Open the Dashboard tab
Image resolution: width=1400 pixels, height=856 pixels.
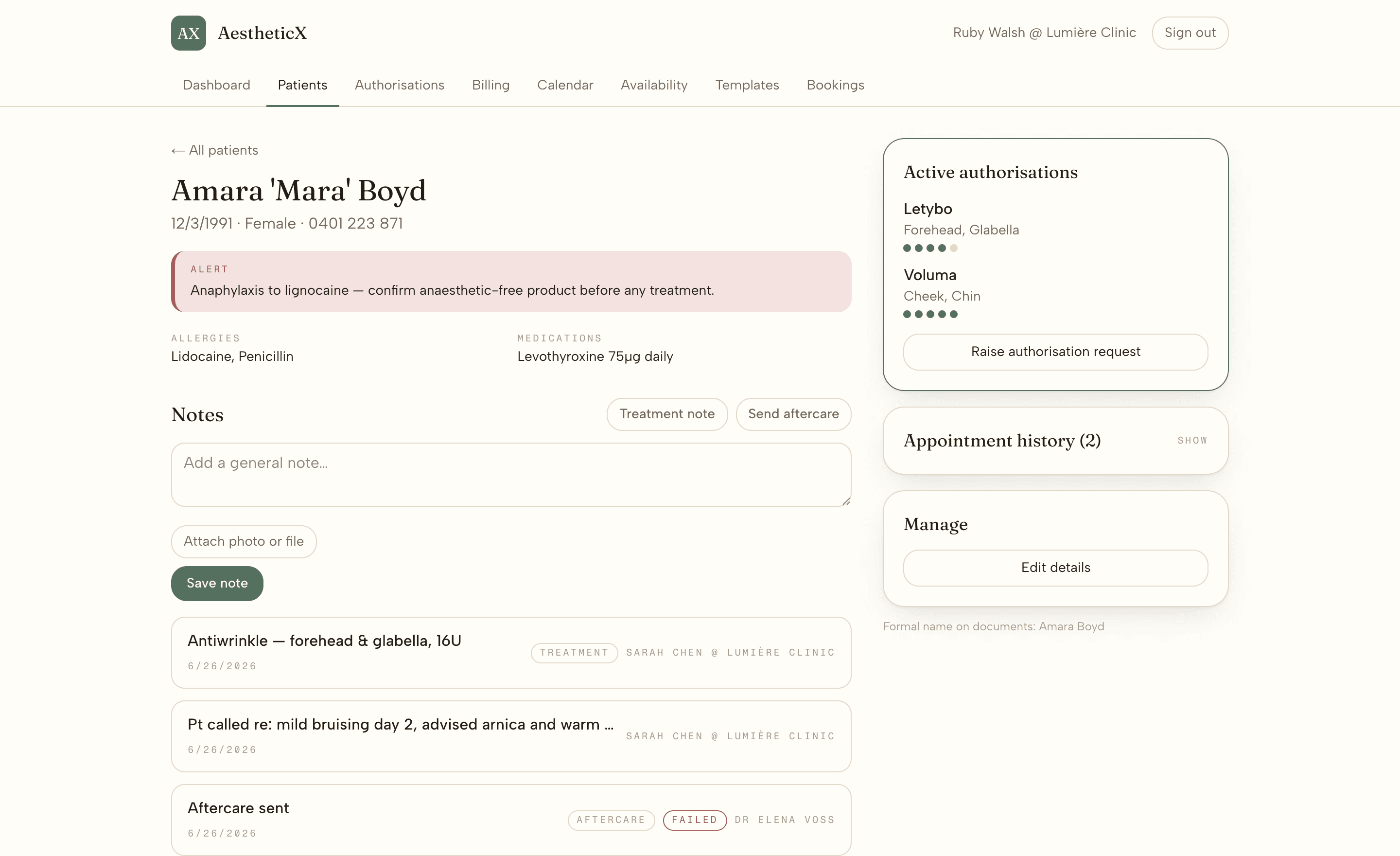pos(216,85)
